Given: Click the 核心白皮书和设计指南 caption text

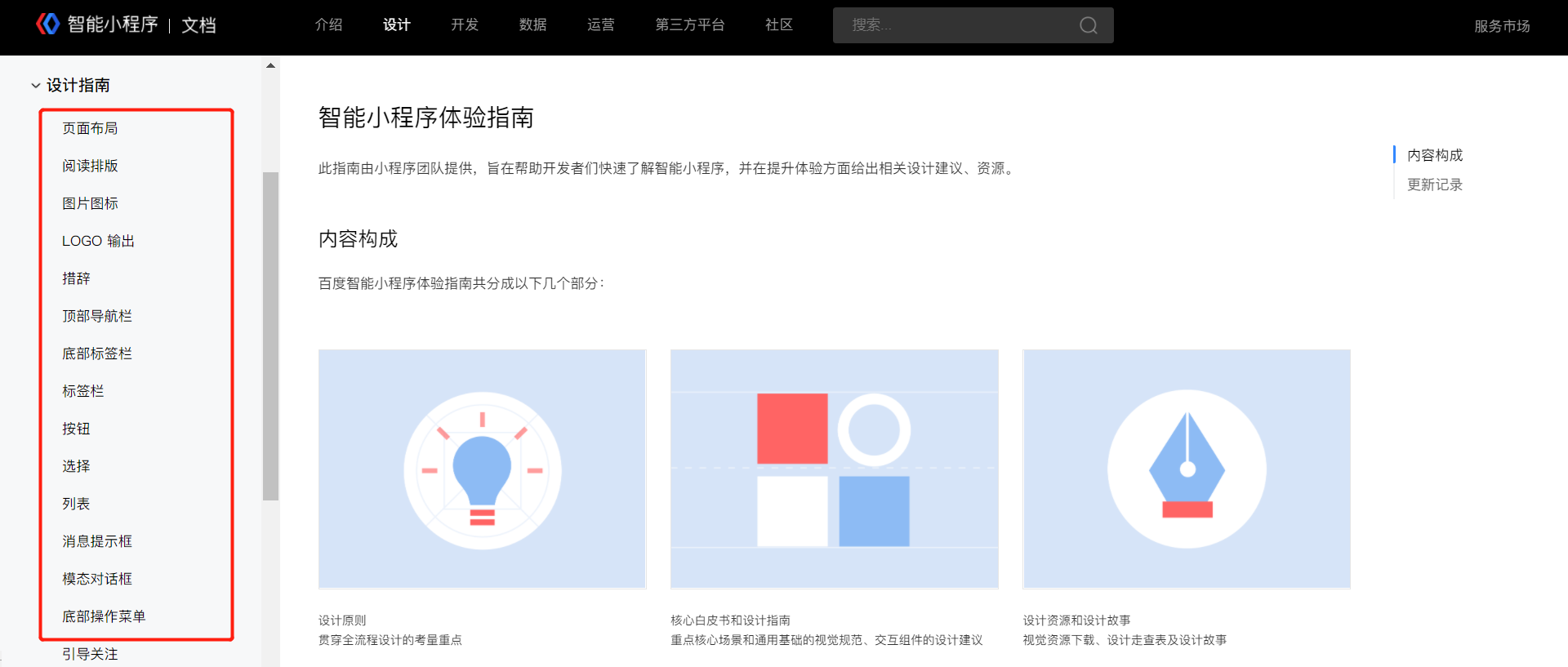Looking at the screenshot, I should point(730,620).
